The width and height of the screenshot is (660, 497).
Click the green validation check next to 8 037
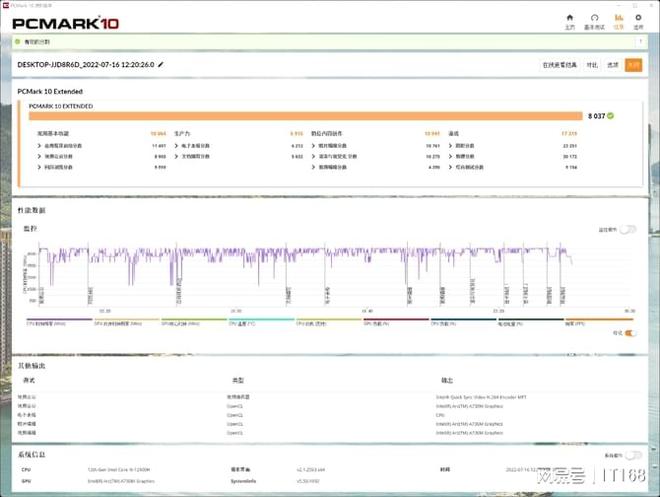pyautogui.click(x=611, y=116)
